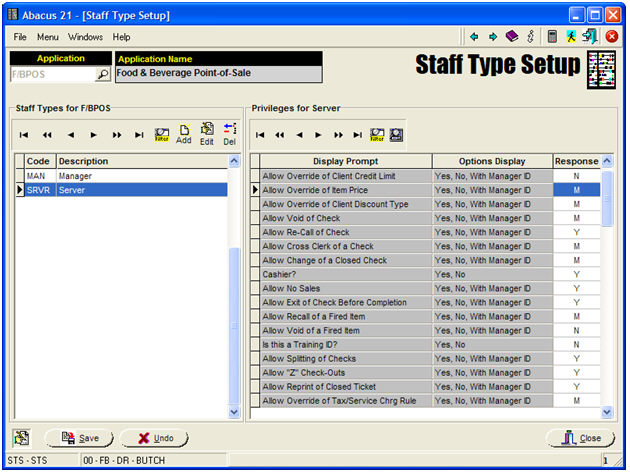
Task: Click the Application lookup magnifier icon
Action: click(x=102, y=74)
